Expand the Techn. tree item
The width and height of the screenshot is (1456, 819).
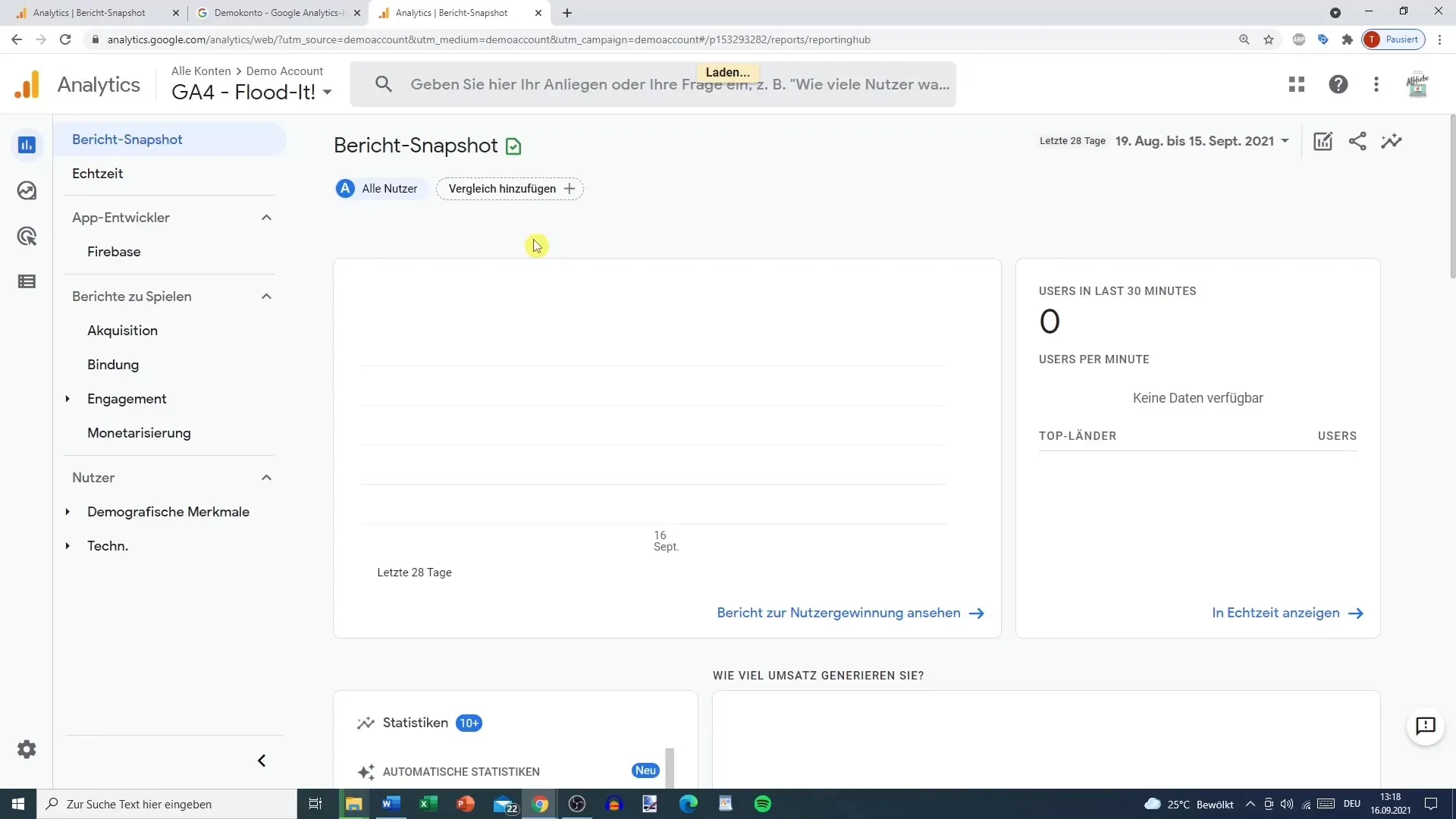(x=67, y=546)
